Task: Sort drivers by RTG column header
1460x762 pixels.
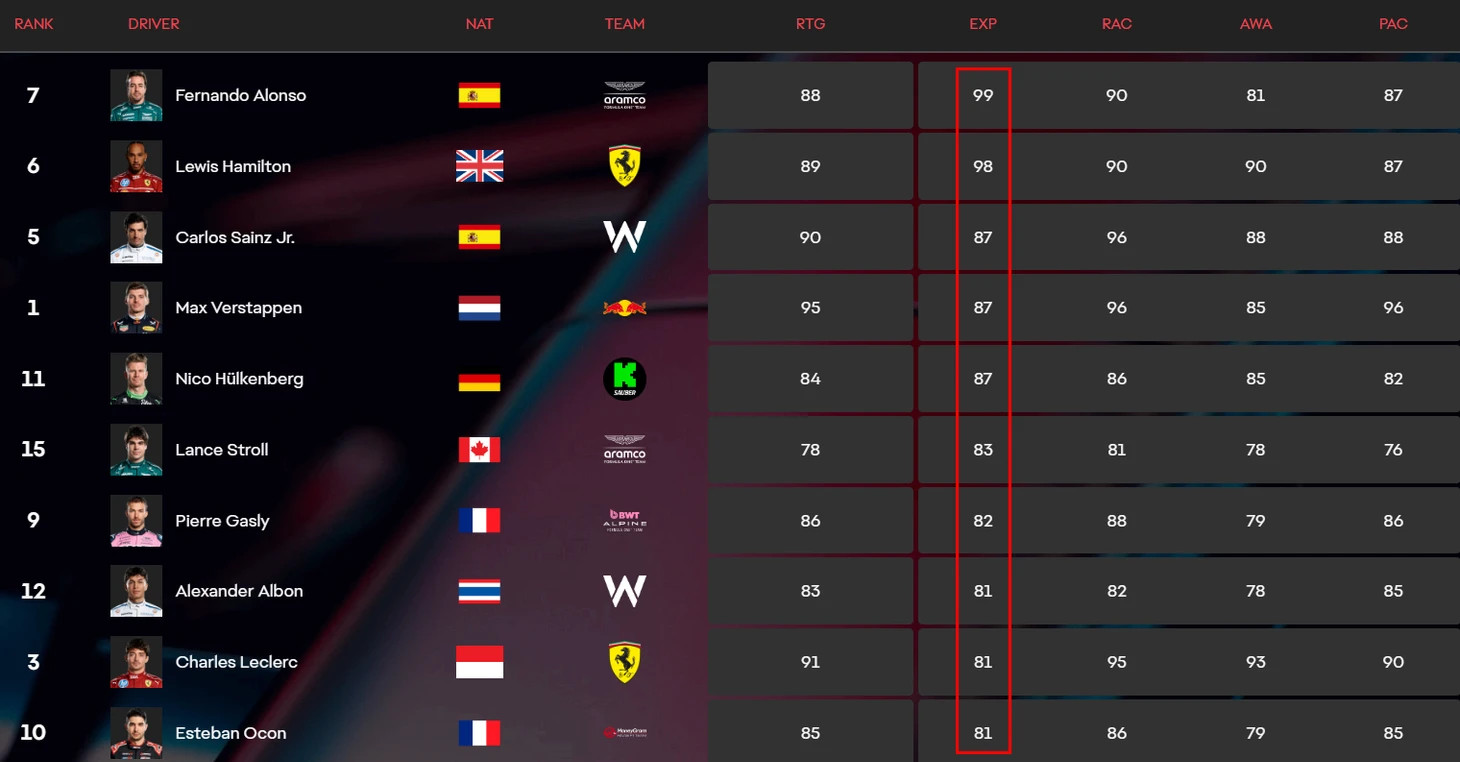Action: point(810,24)
